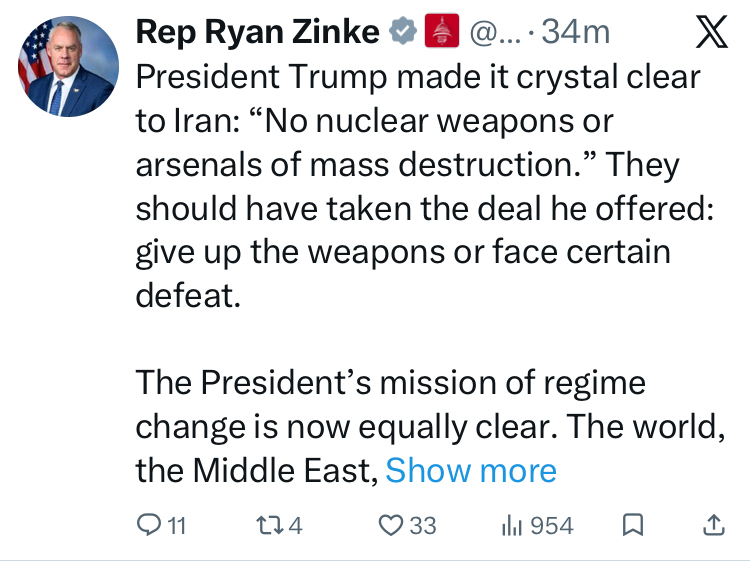This screenshot has height=563, width=750.
Task: Share the post via upload arrow icon
Action: (713, 525)
